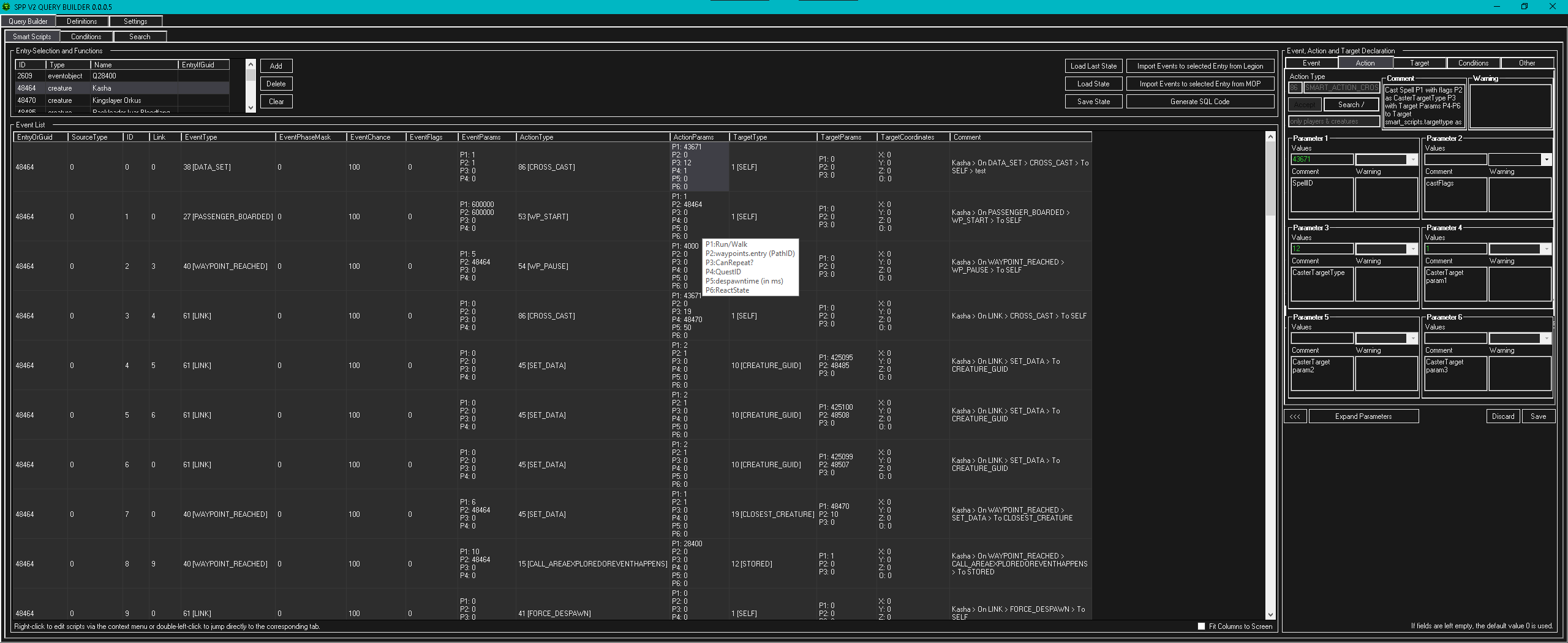Click scroll down arrow of entry list
The height and width of the screenshot is (643, 1568).
tap(251, 107)
